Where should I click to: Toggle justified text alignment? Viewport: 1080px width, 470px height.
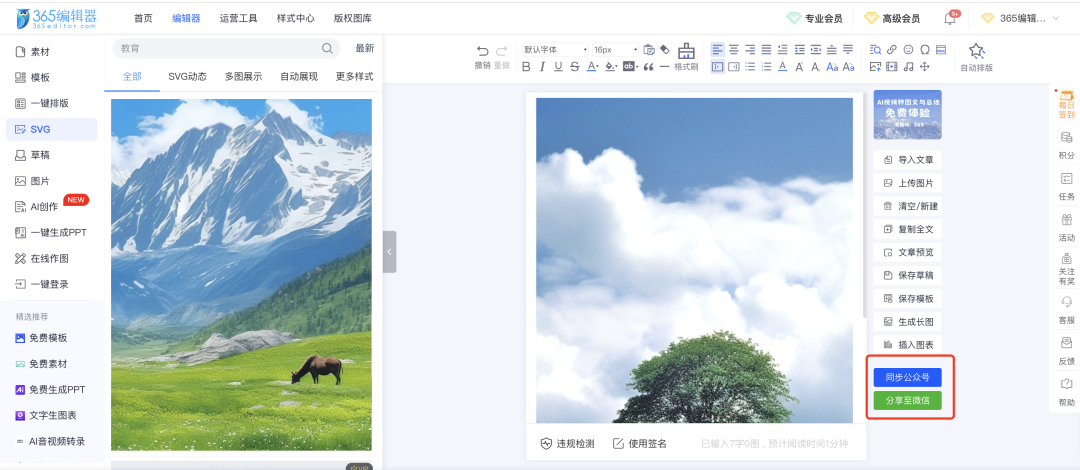tap(767, 50)
